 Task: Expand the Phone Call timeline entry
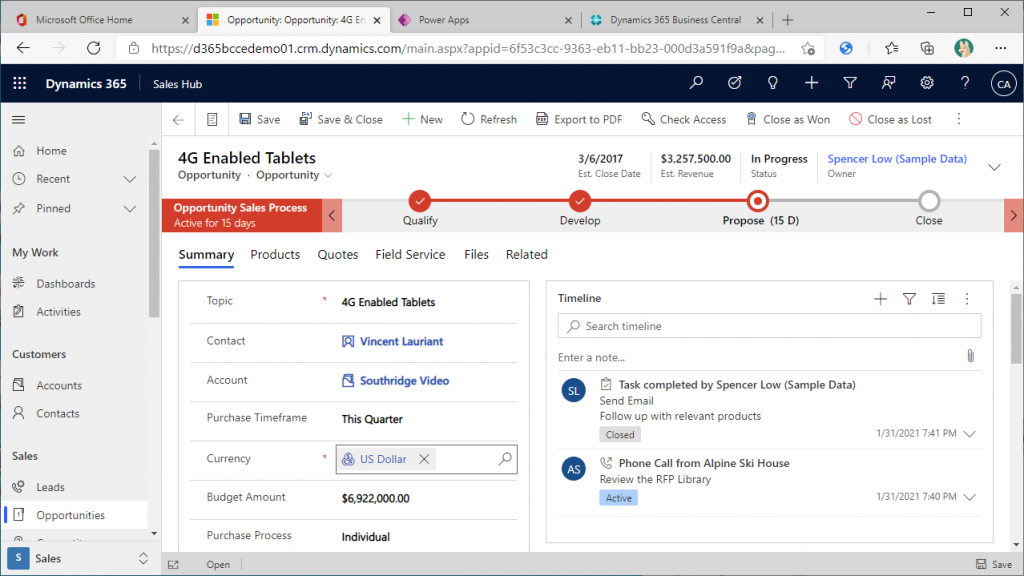pyautogui.click(x=970, y=497)
